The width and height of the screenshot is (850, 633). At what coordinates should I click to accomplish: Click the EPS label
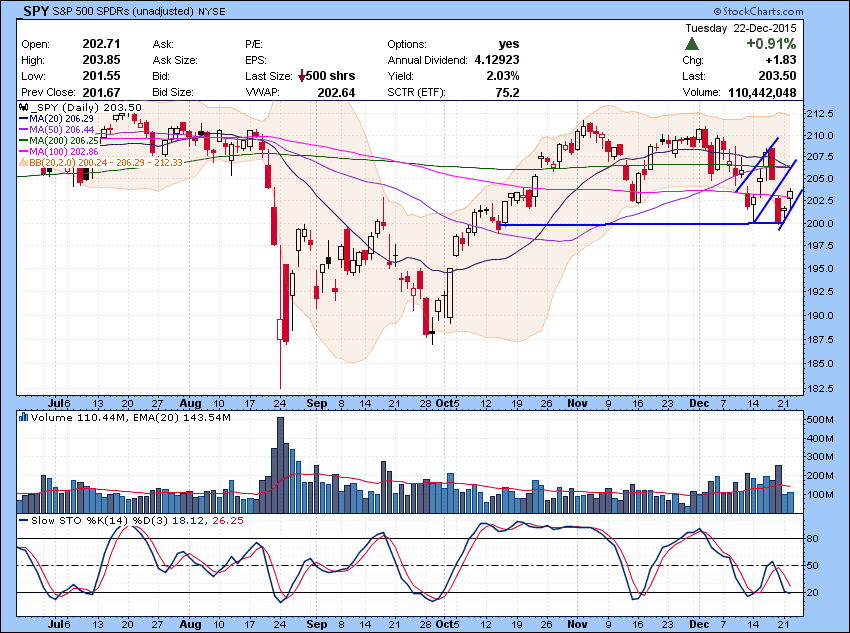(x=256, y=60)
